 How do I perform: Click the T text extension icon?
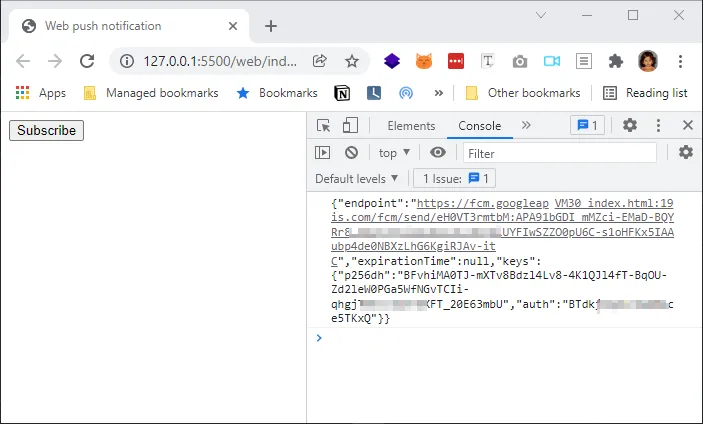(488, 61)
